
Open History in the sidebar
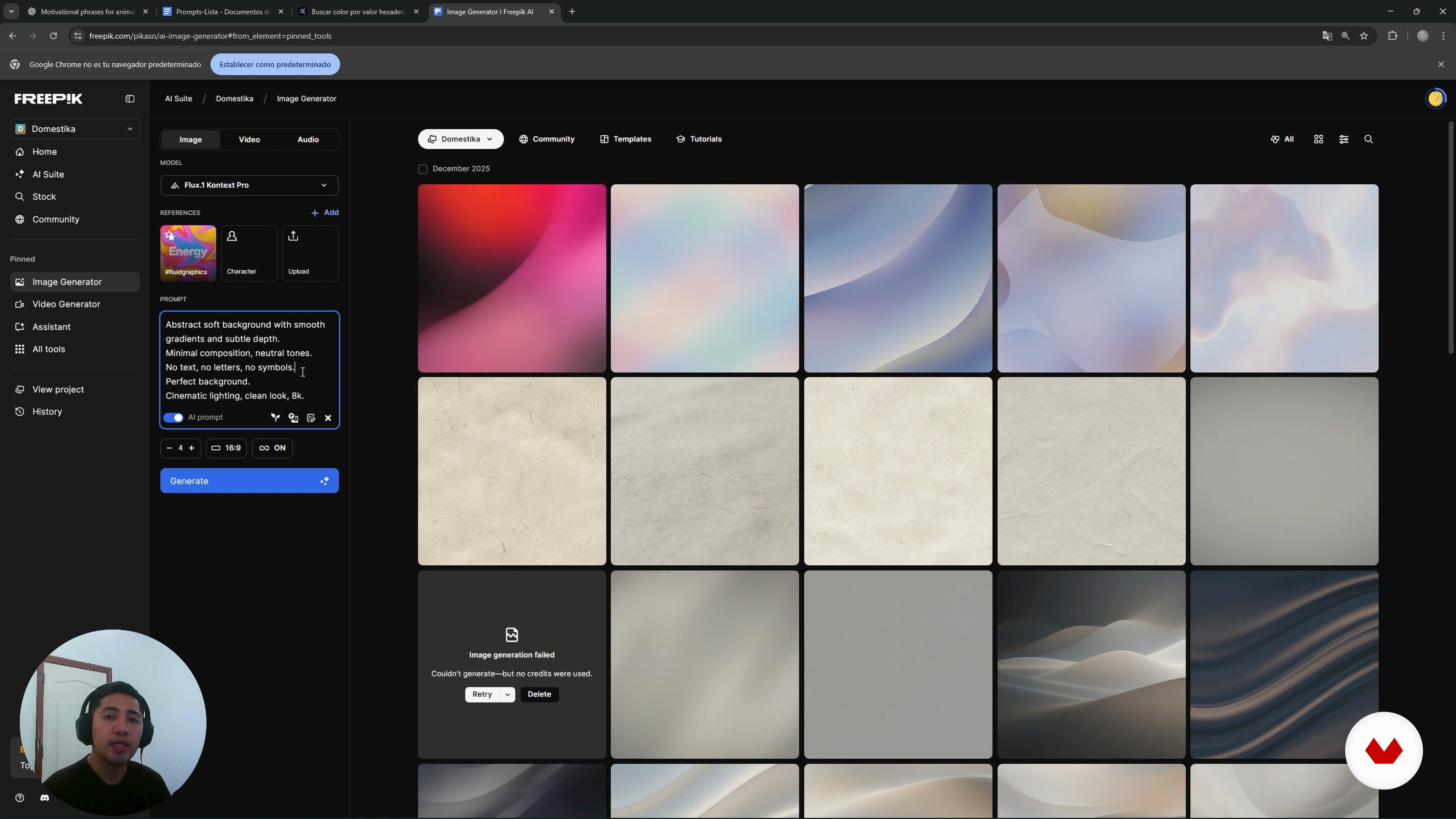coord(75,412)
